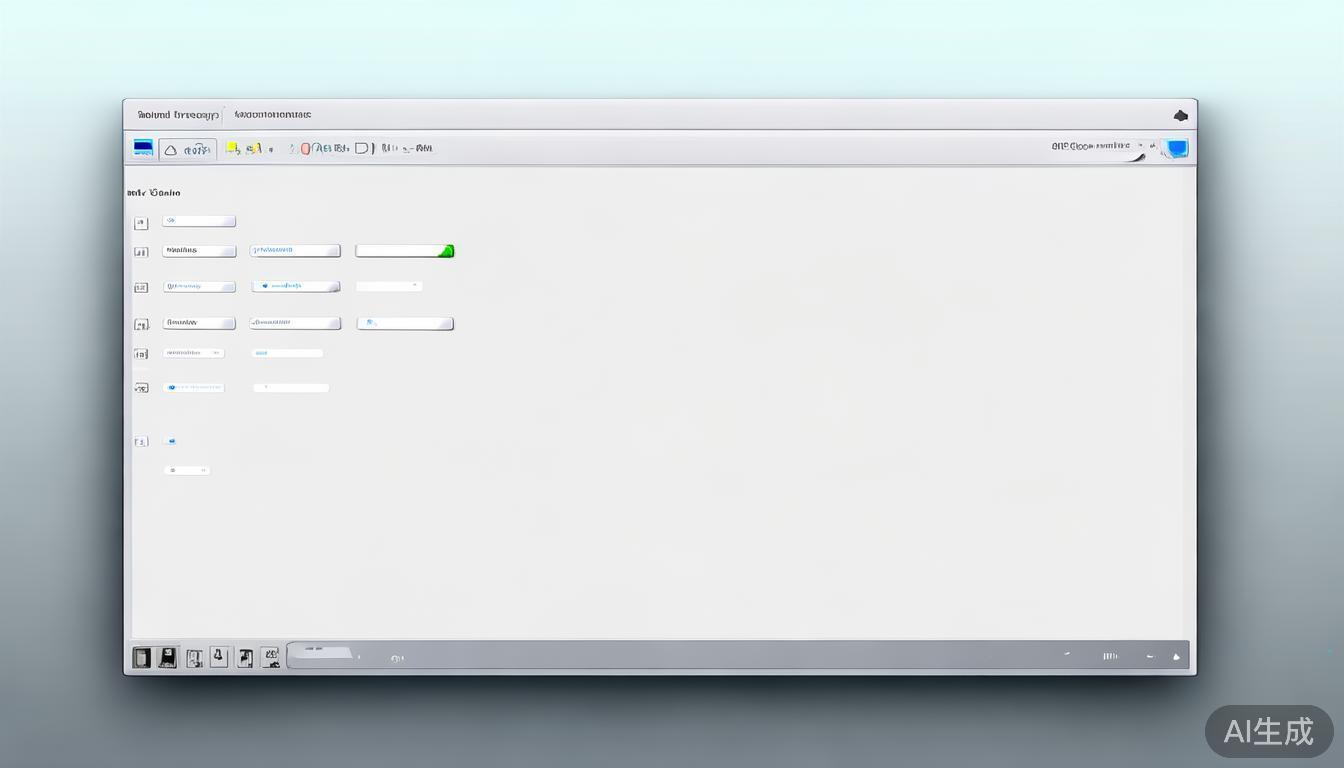Click the blue monitor icon in the top-left toolbar
Image resolution: width=1344 pixels, height=768 pixels.
143,149
